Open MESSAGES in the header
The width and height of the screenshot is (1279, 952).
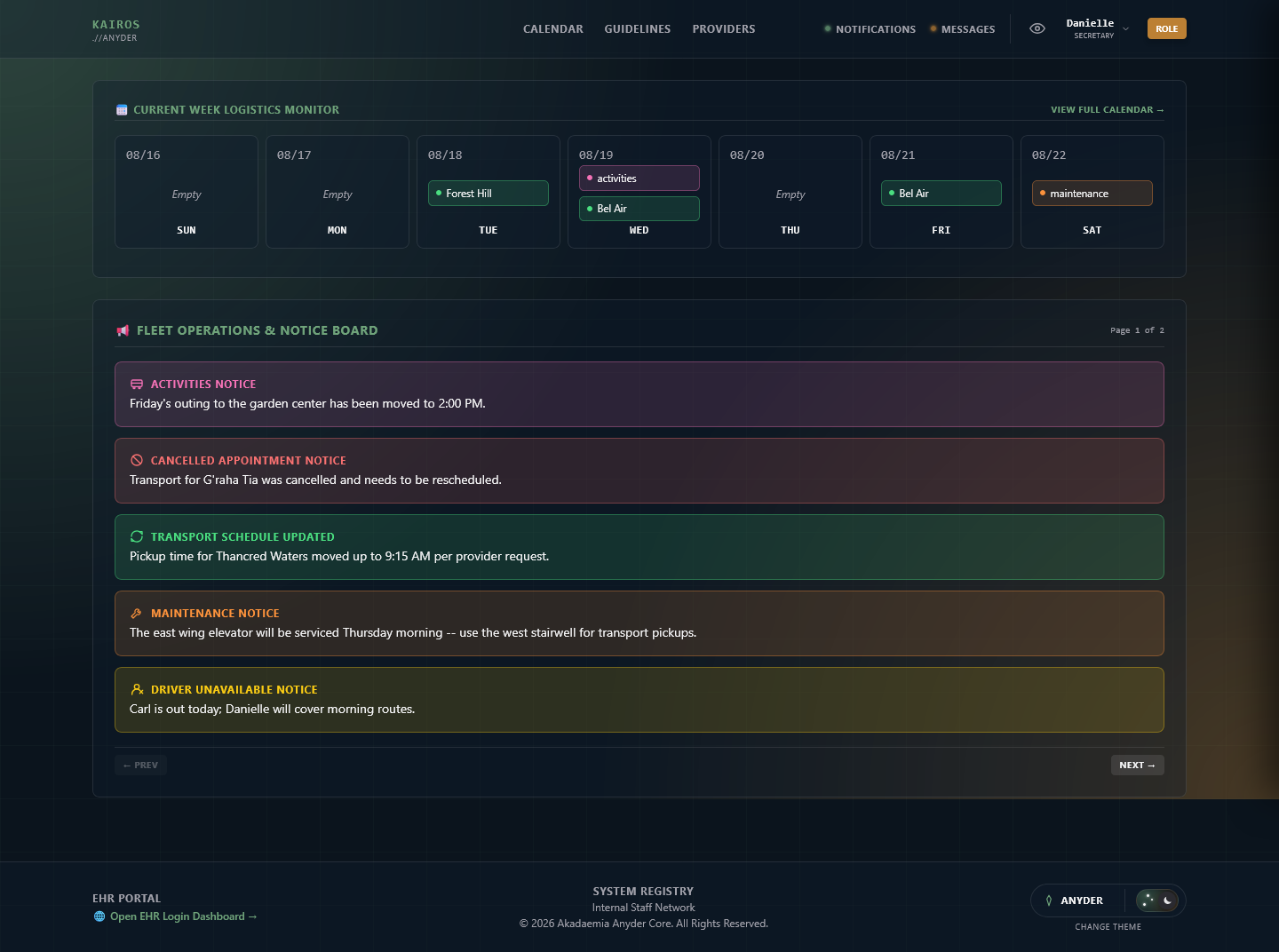(962, 29)
